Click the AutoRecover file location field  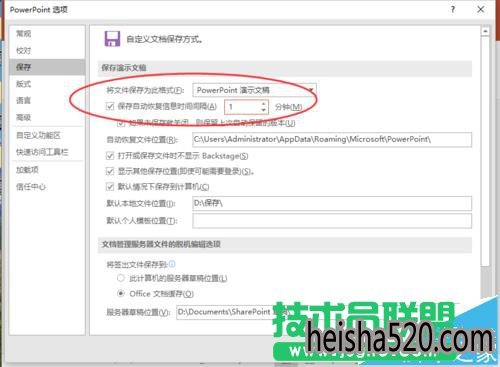pyautogui.click(x=332, y=139)
